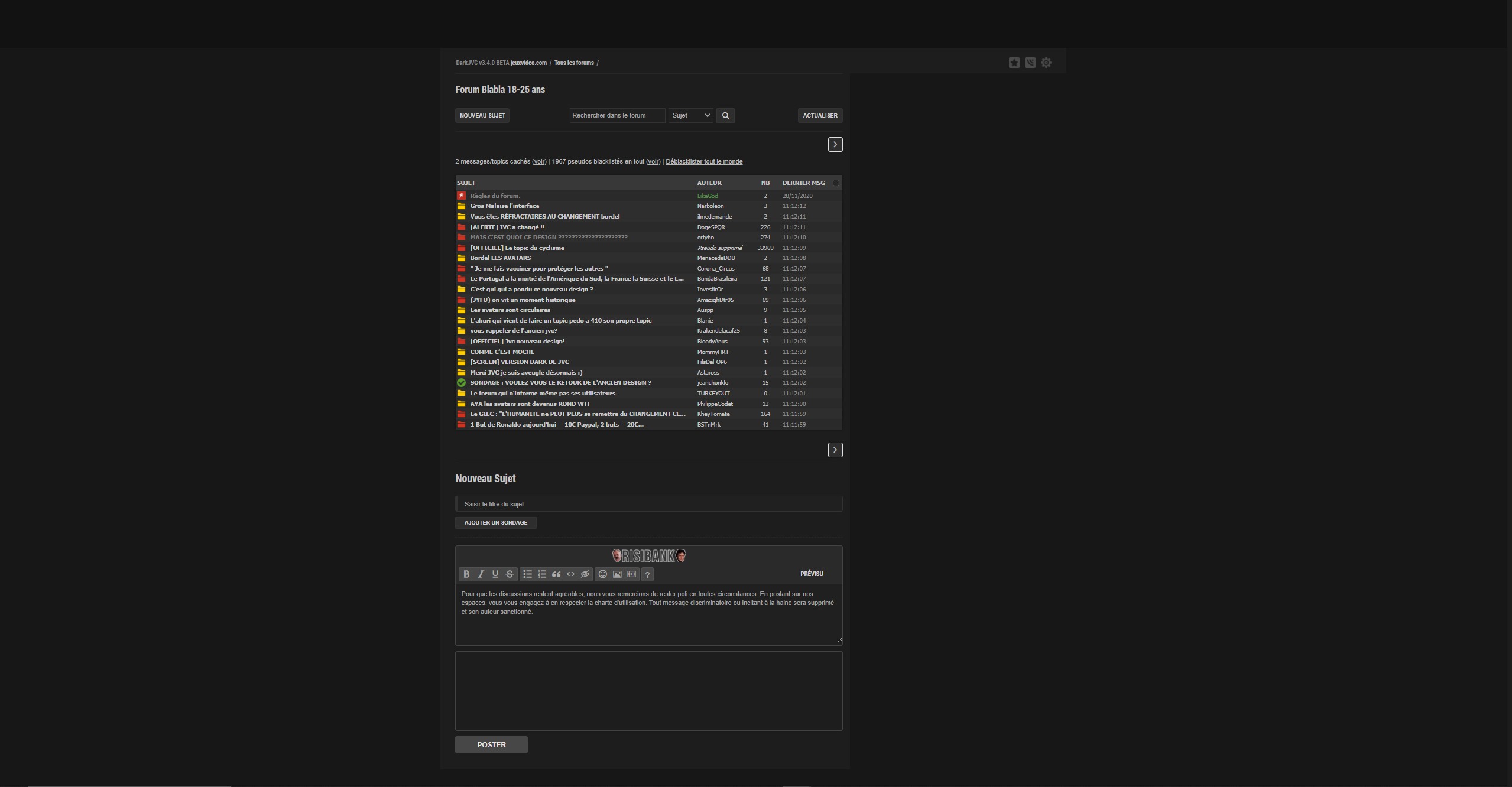Image resolution: width=1512 pixels, height=787 pixels.
Task: Open topic COMME C'EST MOCHE
Action: pyautogui.click(x=502, y=352)
